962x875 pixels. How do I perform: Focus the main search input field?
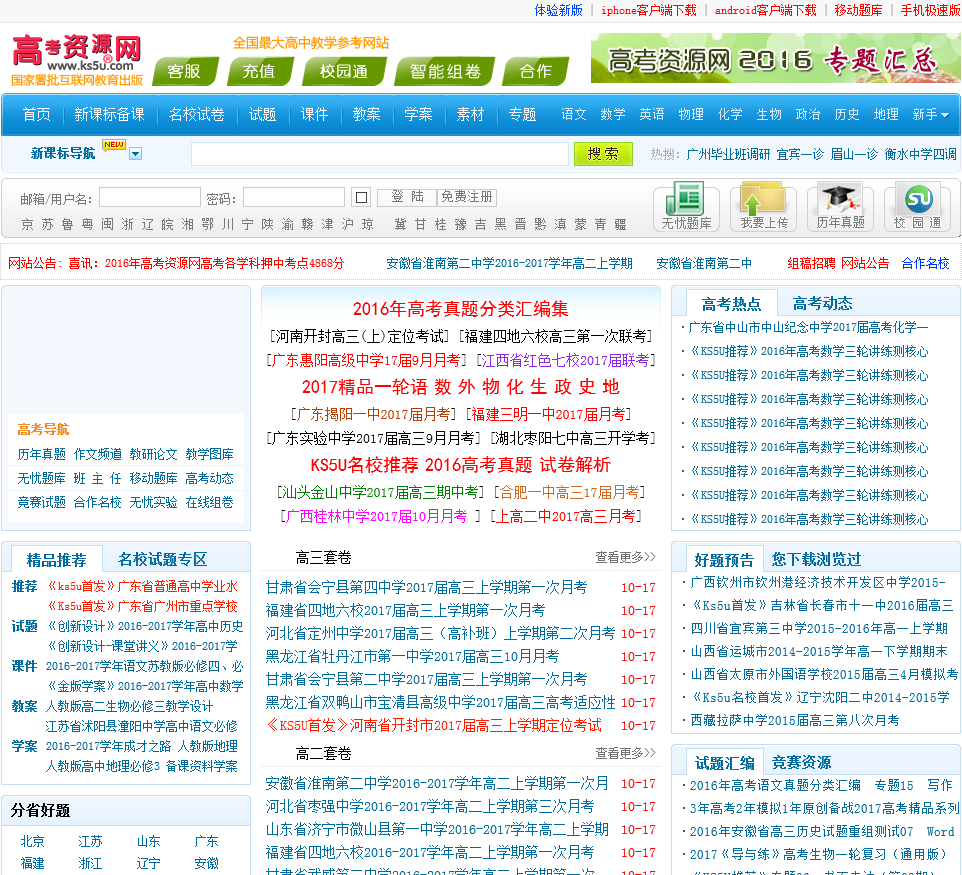[380, 154]
